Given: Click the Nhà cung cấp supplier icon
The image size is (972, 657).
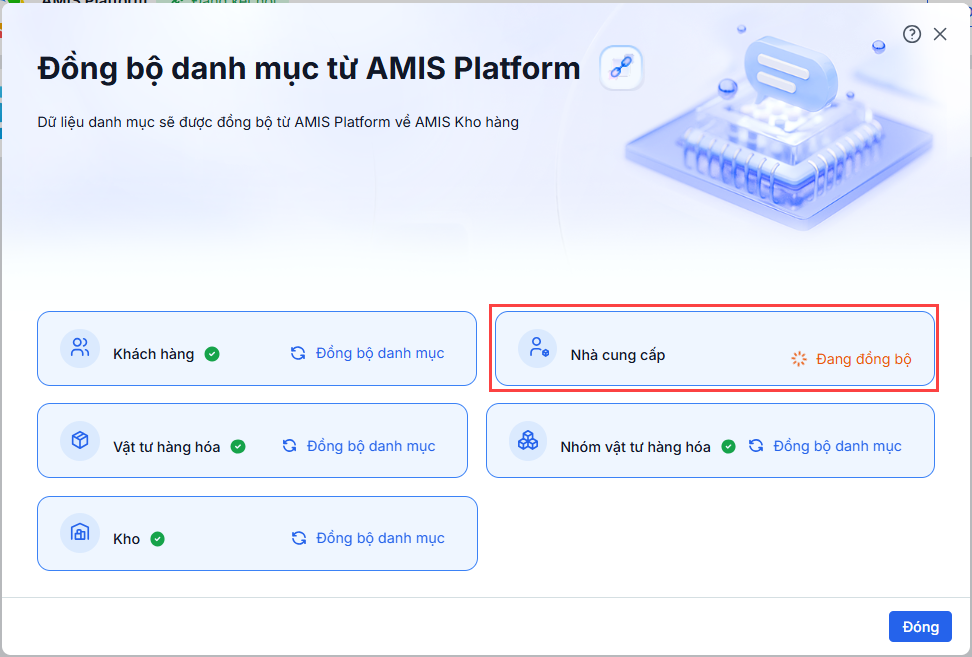Looking at the screenshot, I should pos(537,348).
